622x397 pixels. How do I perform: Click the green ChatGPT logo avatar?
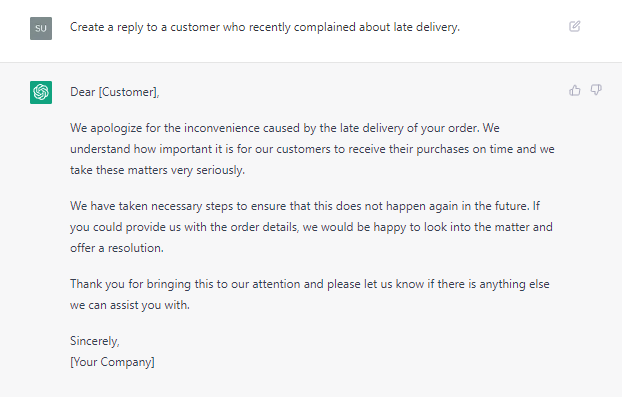(x=41, y=92)
